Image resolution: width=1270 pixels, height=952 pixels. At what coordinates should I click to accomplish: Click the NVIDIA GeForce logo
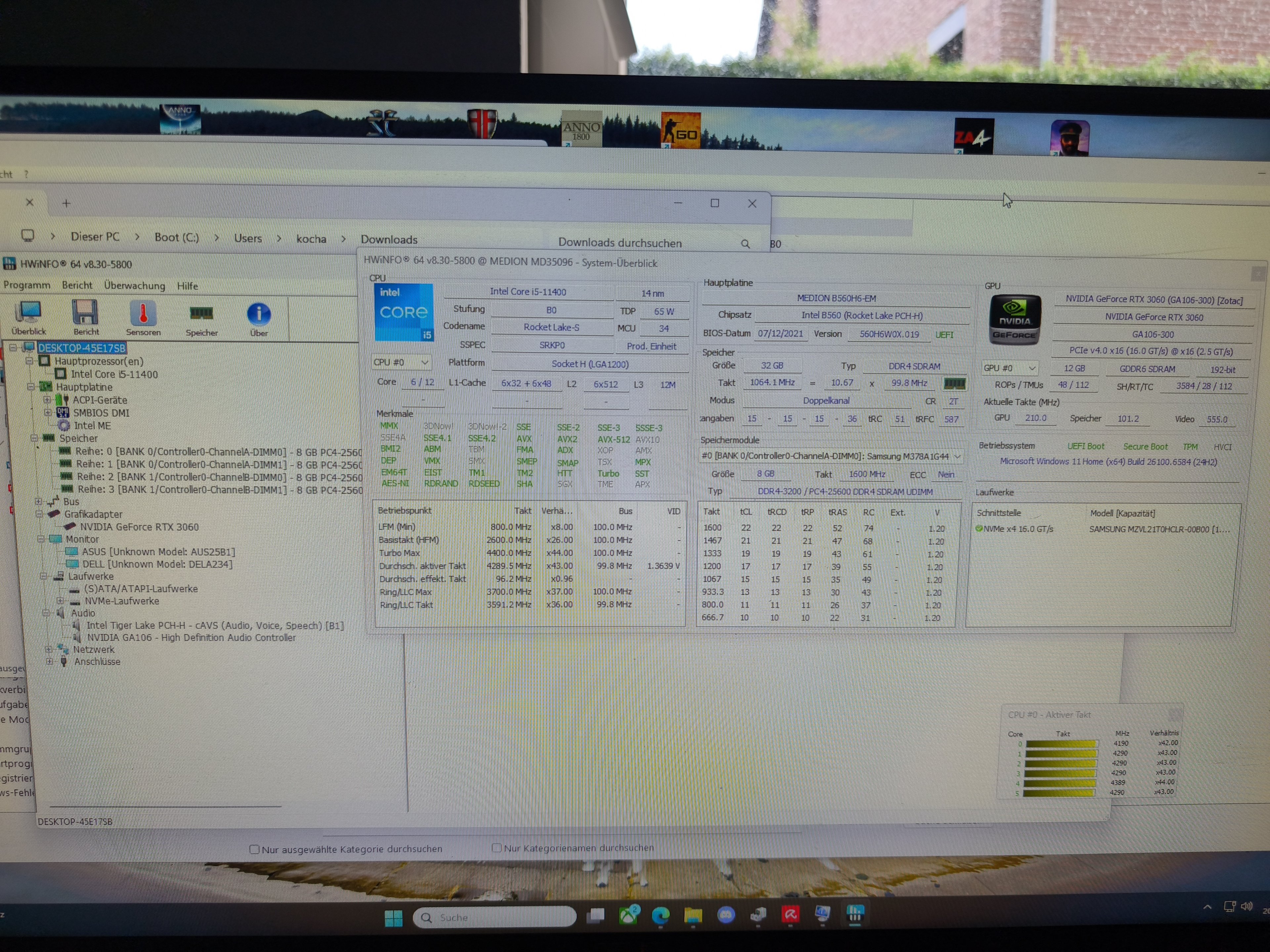[1014, 320]
